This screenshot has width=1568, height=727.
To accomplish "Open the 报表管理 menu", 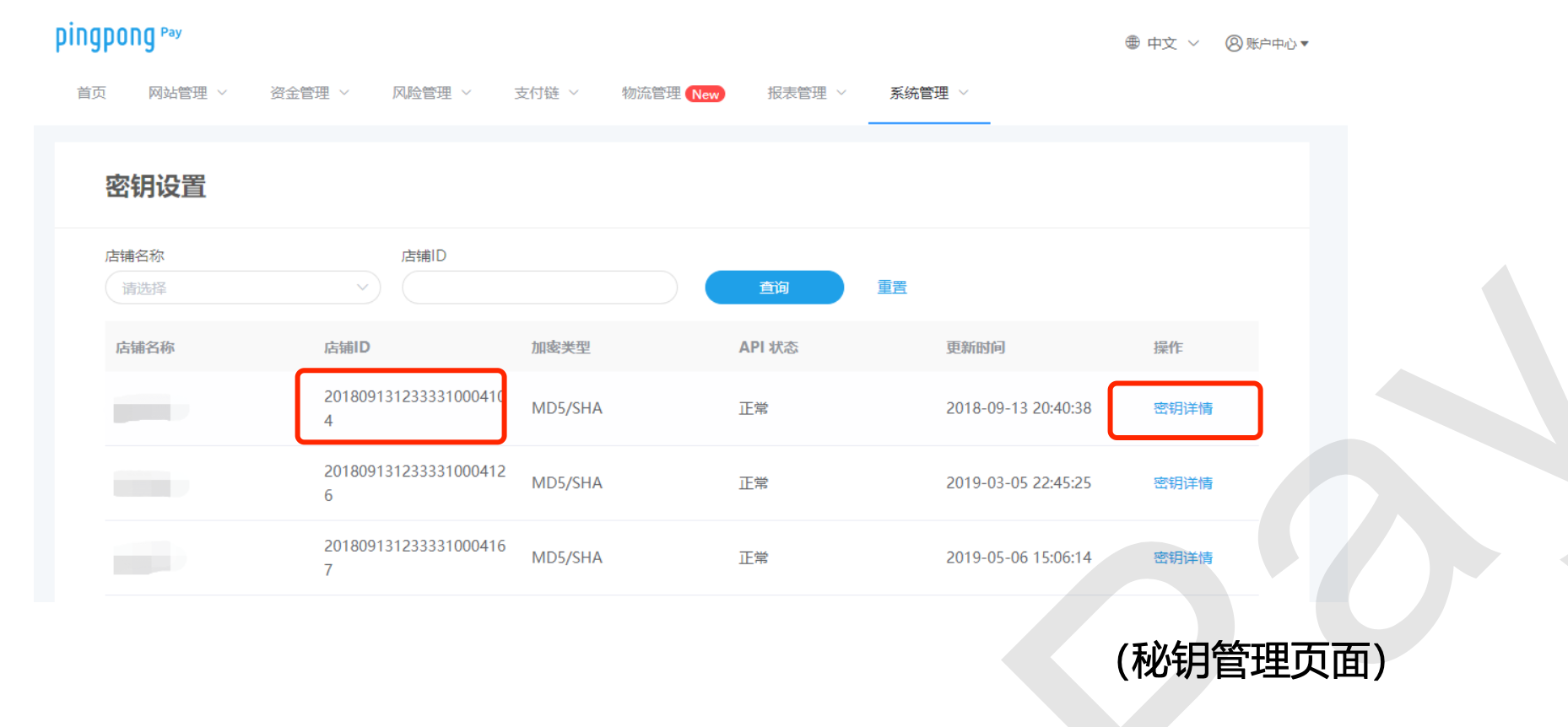I will (x=806, y=93).
